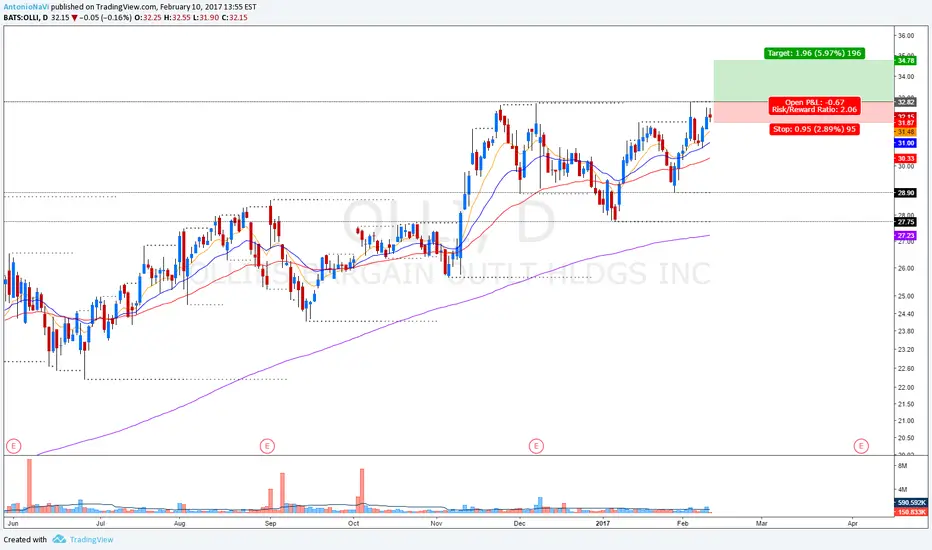
Task: Click the earnings E marker above Dec
Action: (536, 445)
